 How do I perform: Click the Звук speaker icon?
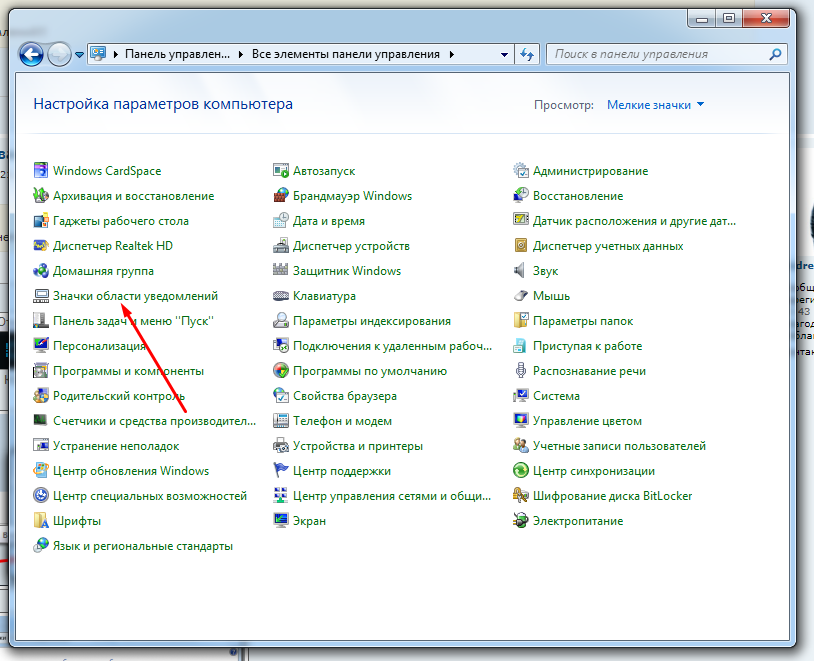tap(521, 271)
